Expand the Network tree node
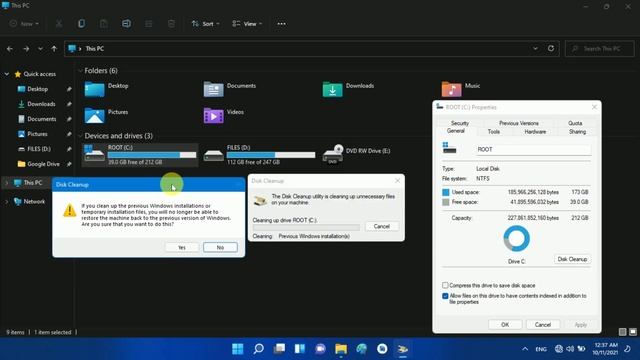This screenshot has width=640, height=360. [7, 202]
